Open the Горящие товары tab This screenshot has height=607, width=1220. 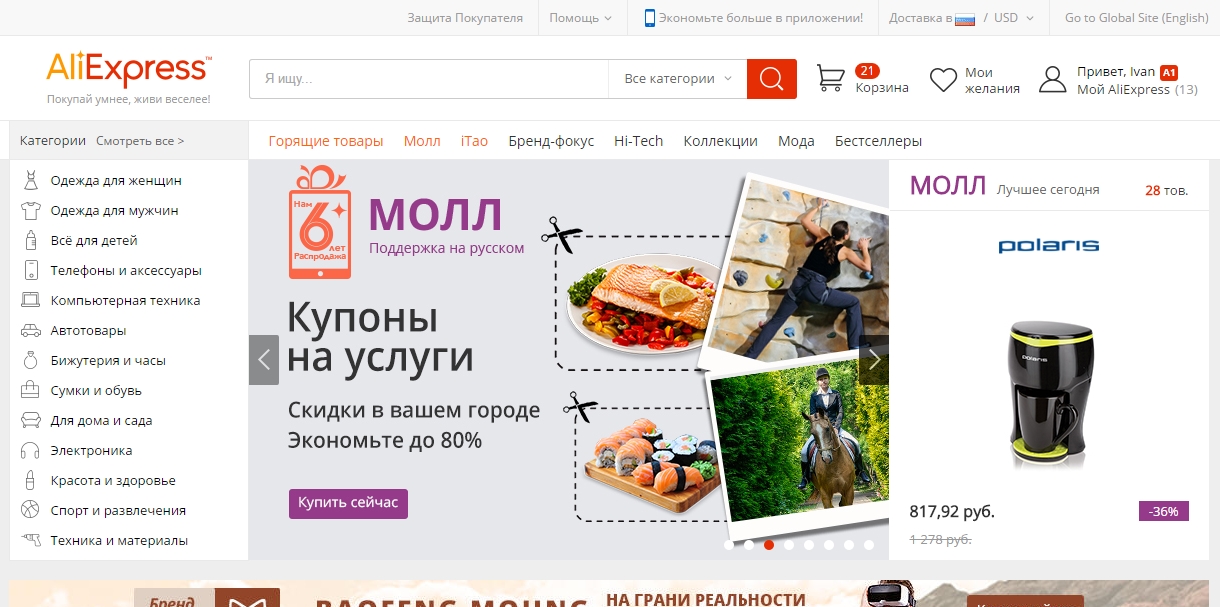[x=326, y=141]
